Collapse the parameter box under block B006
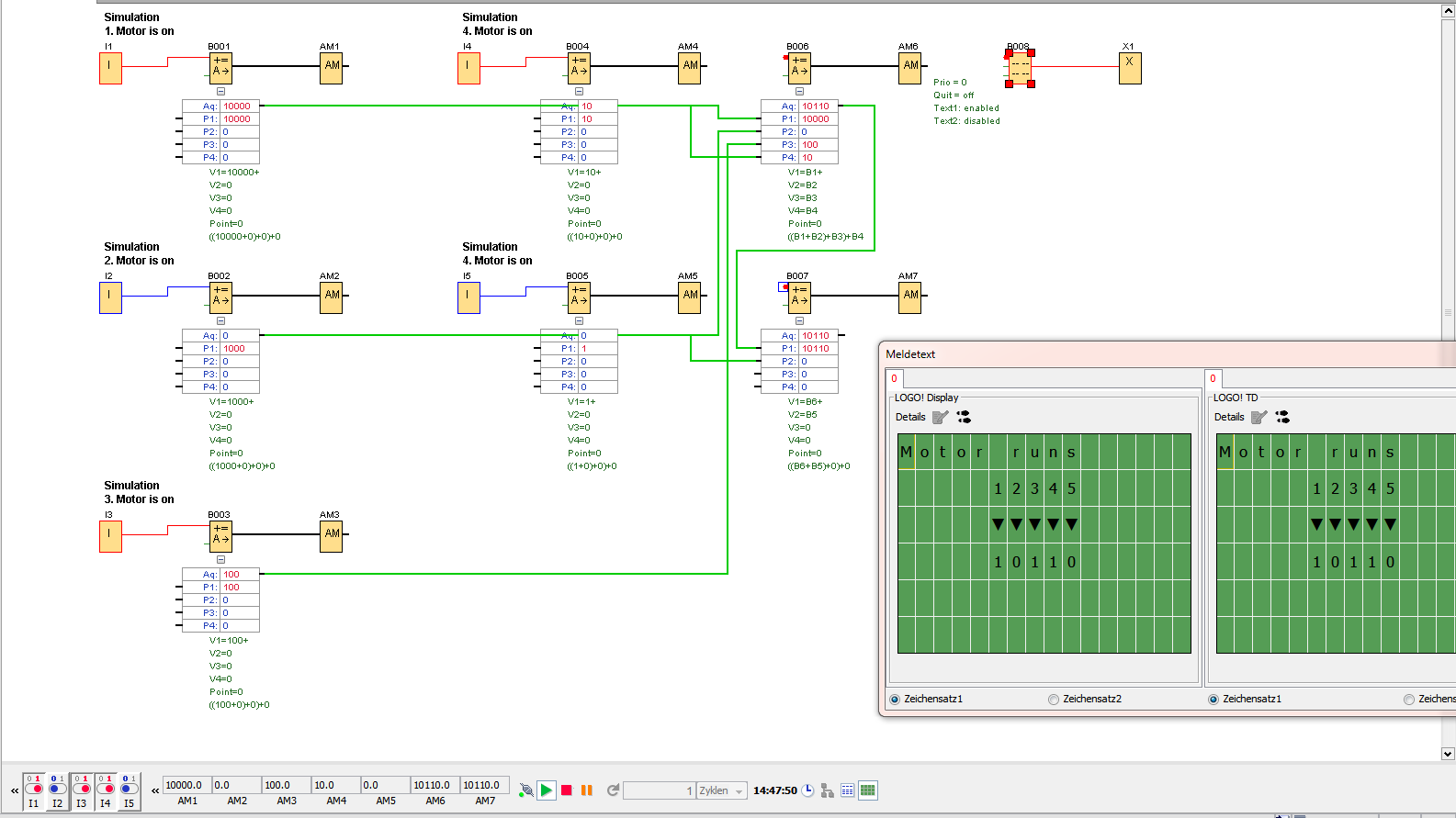1456x818 pixels. [799, 92]
